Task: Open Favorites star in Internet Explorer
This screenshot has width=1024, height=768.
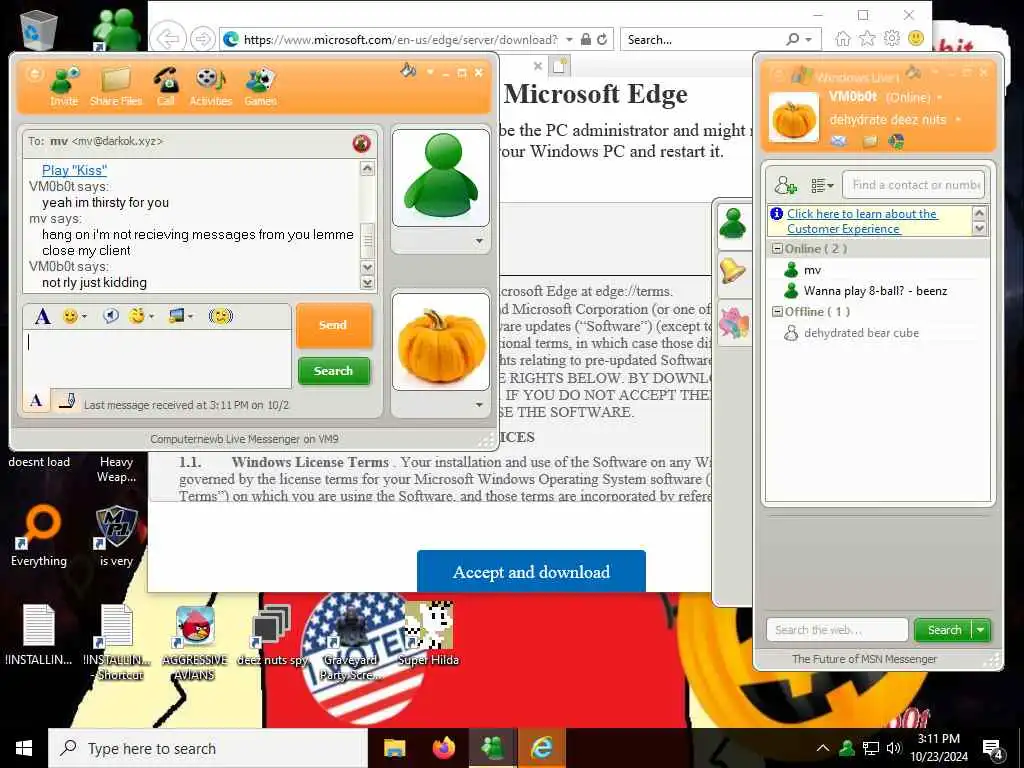Action: [x=867, y=39]
